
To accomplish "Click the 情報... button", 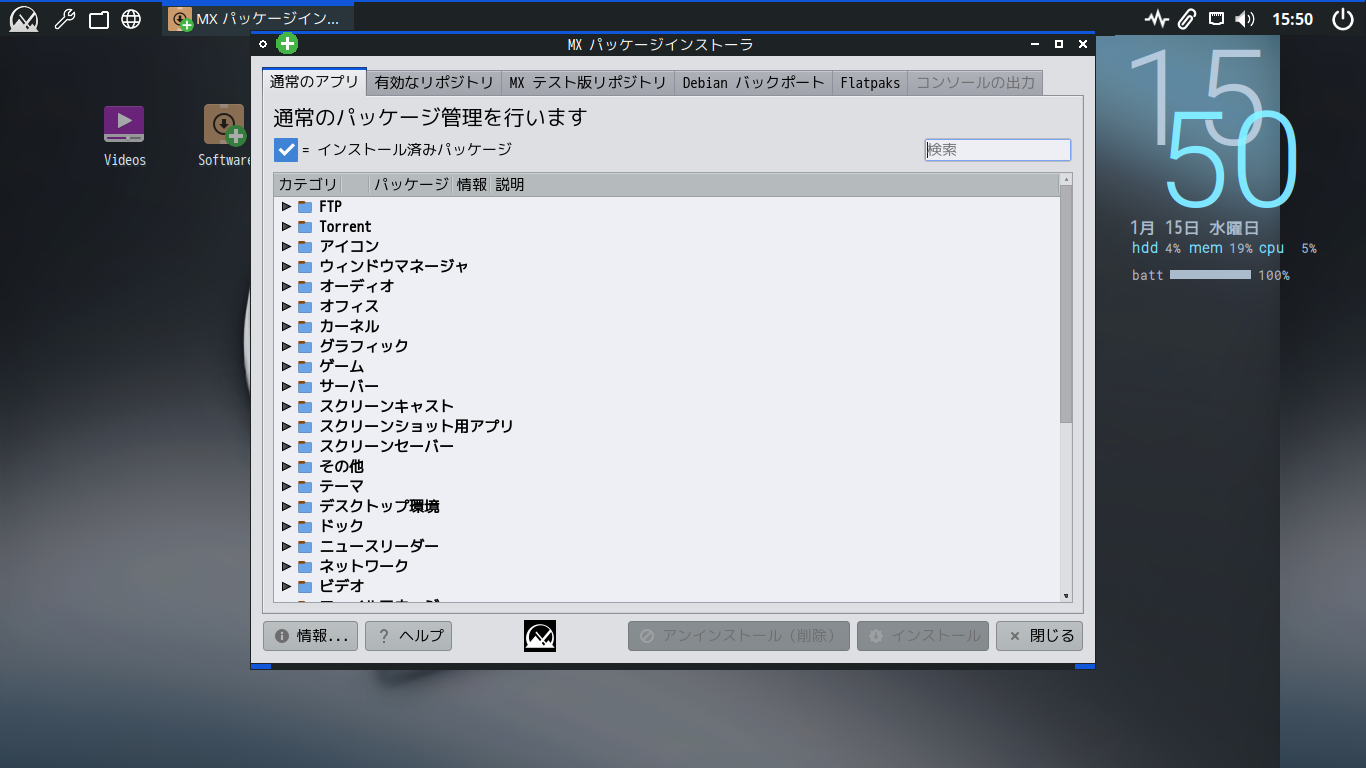I will click(310, 636).
